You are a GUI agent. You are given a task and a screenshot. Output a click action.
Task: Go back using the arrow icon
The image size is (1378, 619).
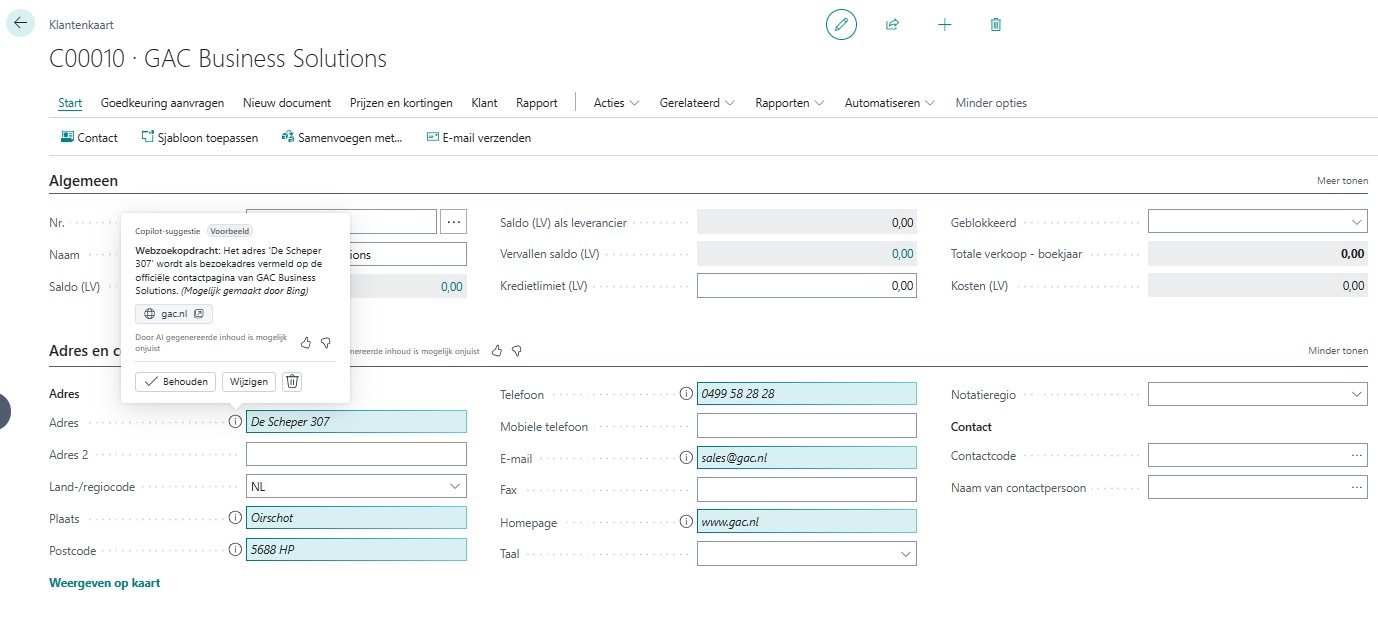pos(21,23)
